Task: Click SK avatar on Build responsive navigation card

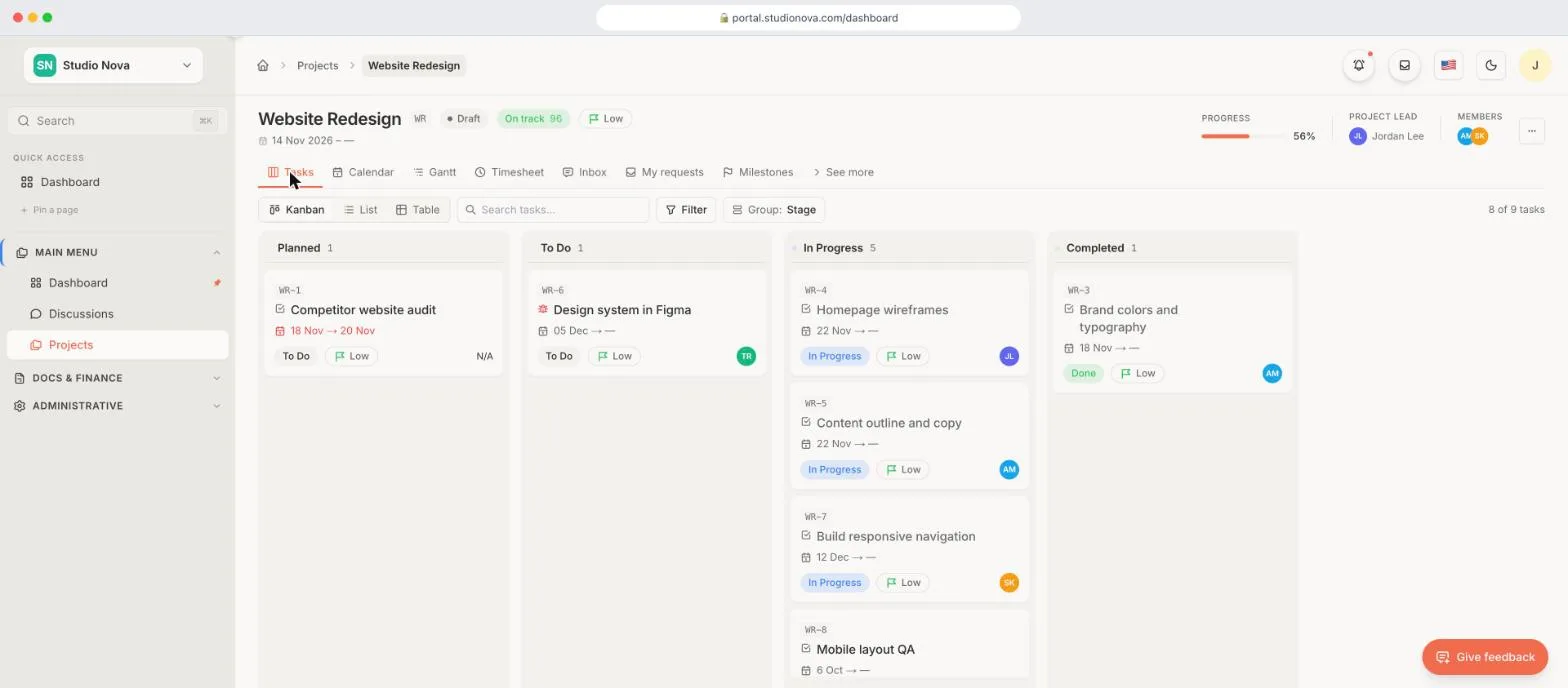Action: point(1009,582)
